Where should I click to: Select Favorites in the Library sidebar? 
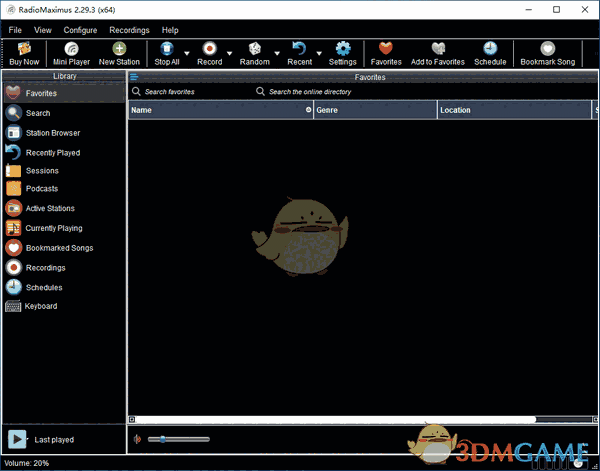(x=64, y=93)
